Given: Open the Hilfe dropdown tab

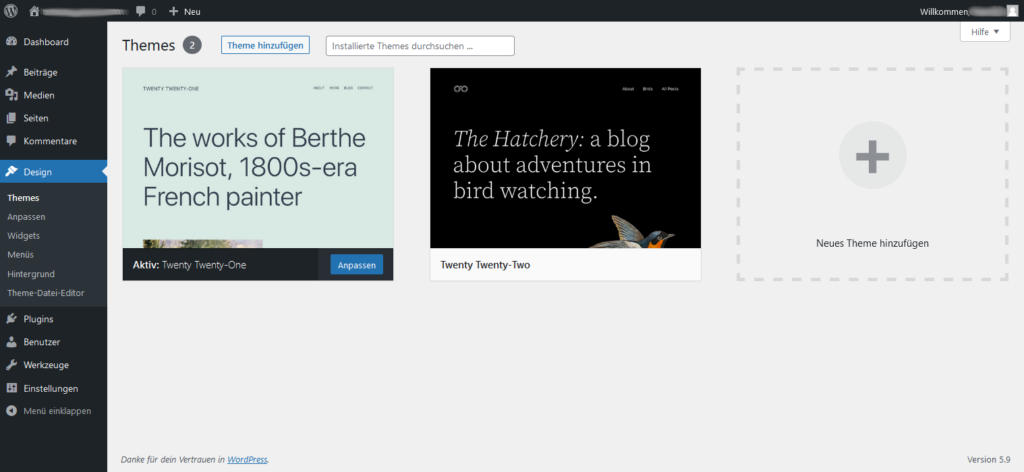Looking at the screenshot, I should point(985,31).
